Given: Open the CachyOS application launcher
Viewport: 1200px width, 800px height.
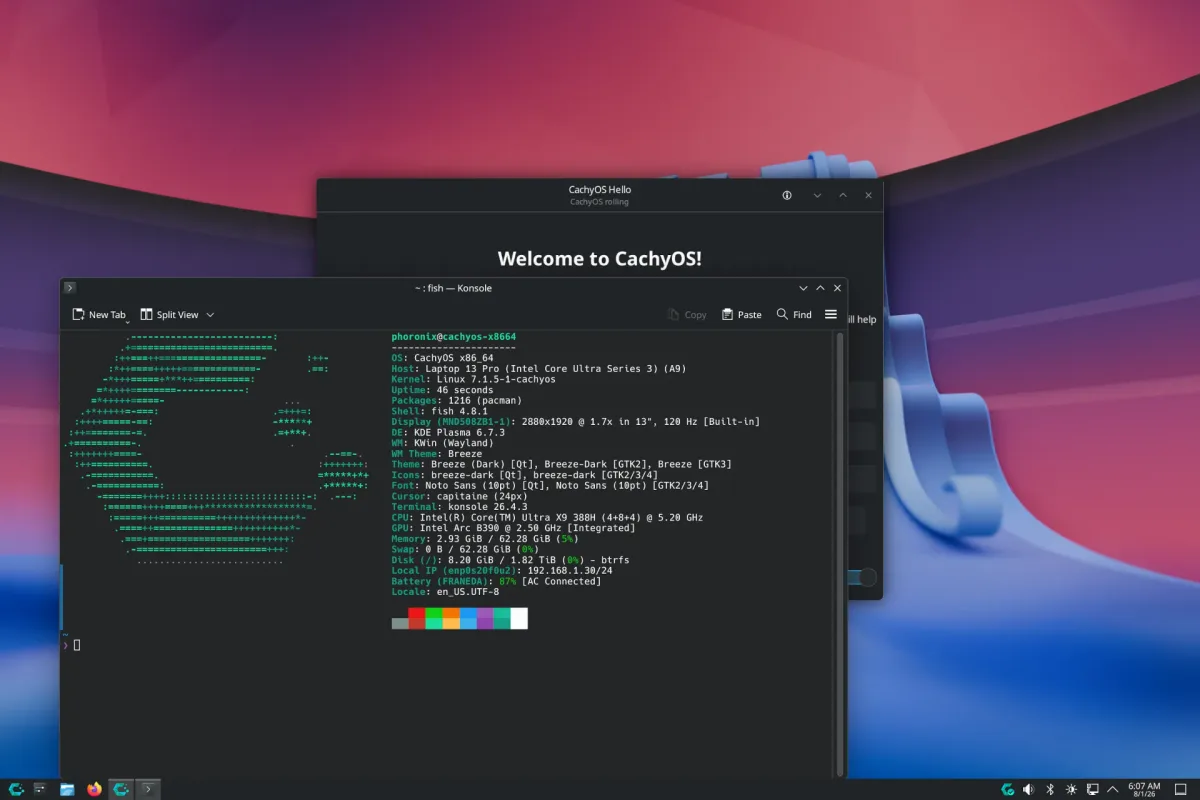Looking at the screenshot, I should pyautogui.click(x=16, y=789).
